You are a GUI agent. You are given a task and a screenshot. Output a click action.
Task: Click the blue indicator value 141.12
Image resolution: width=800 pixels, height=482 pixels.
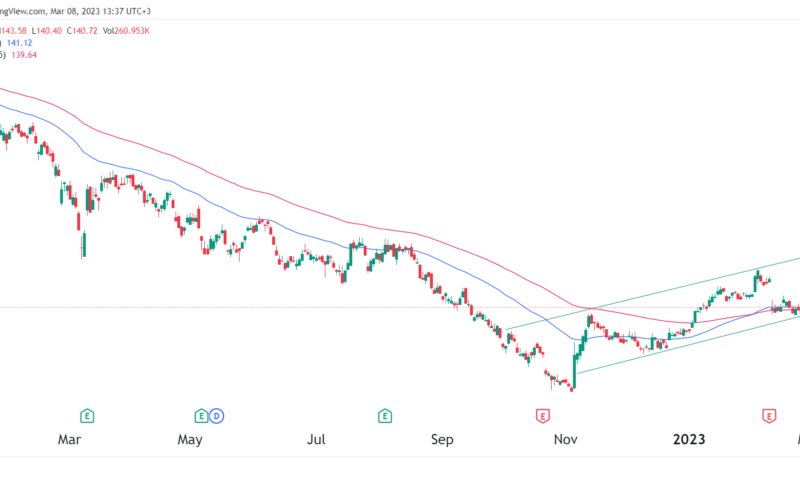click(x=19, y=43)
